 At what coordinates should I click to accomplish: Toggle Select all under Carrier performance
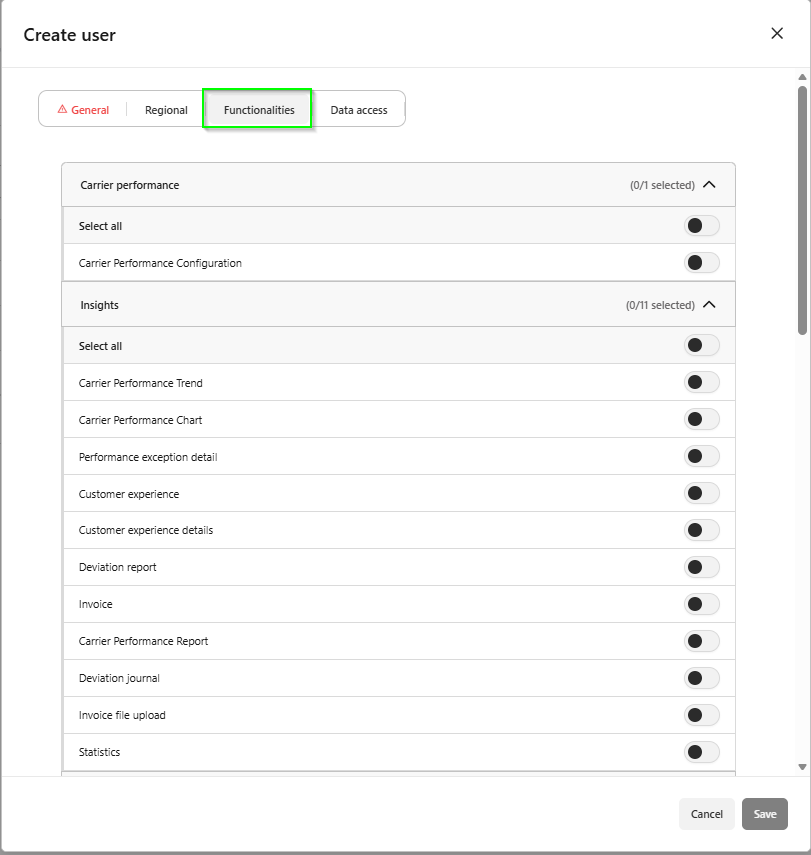701,226
